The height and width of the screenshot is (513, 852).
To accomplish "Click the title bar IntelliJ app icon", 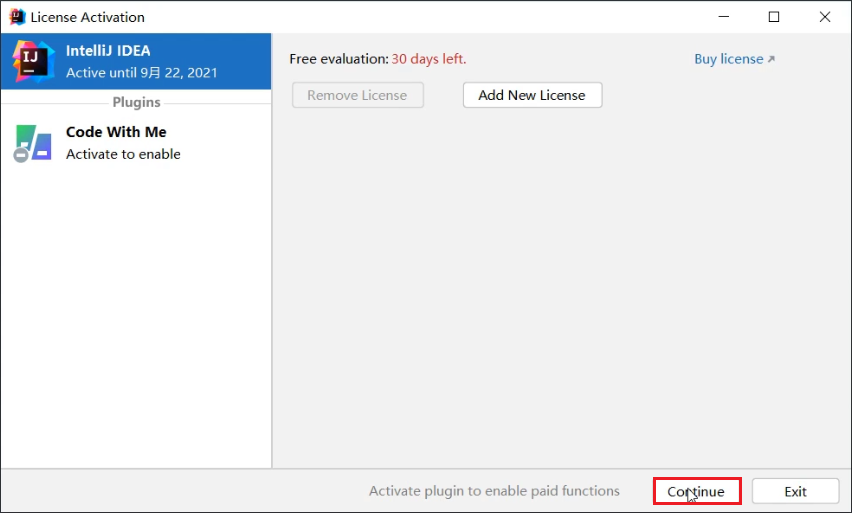I will click(17, 17).
